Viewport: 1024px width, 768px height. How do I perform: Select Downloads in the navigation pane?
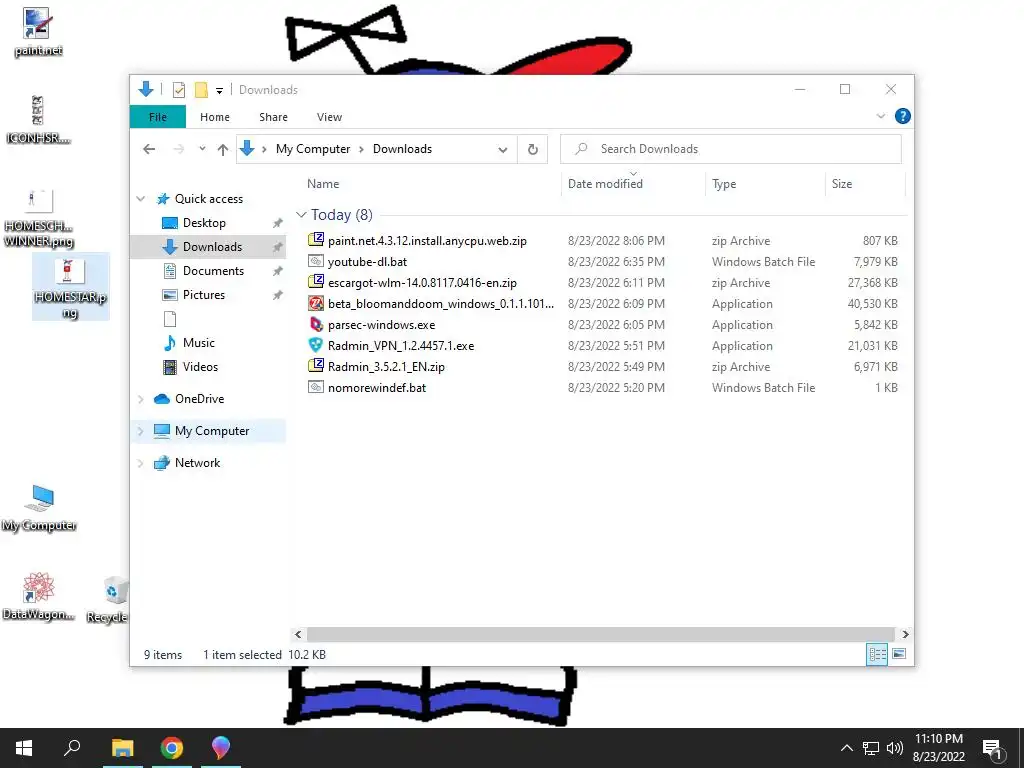[x=212, y=247]
